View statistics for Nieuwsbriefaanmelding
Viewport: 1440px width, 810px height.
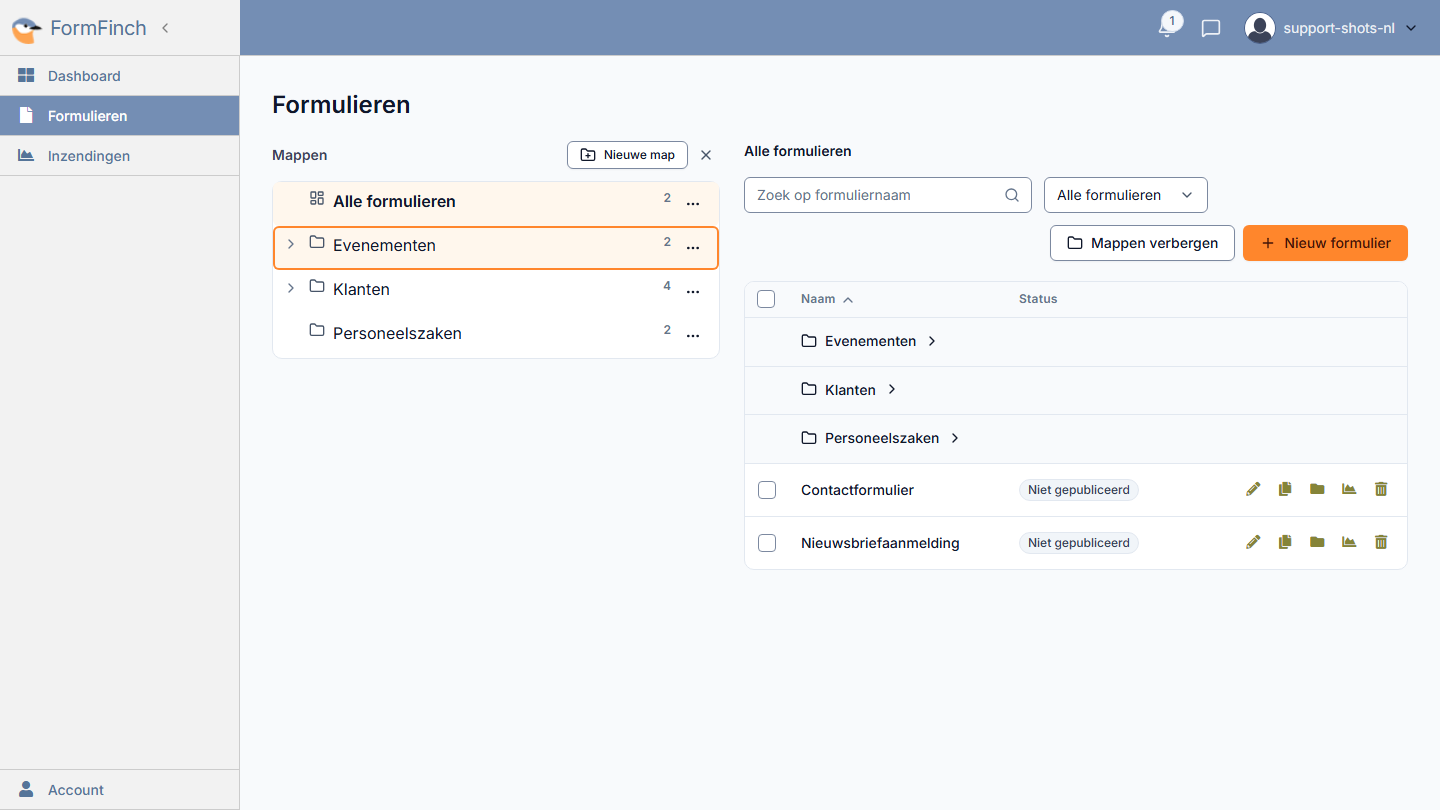coord(1349,542)
